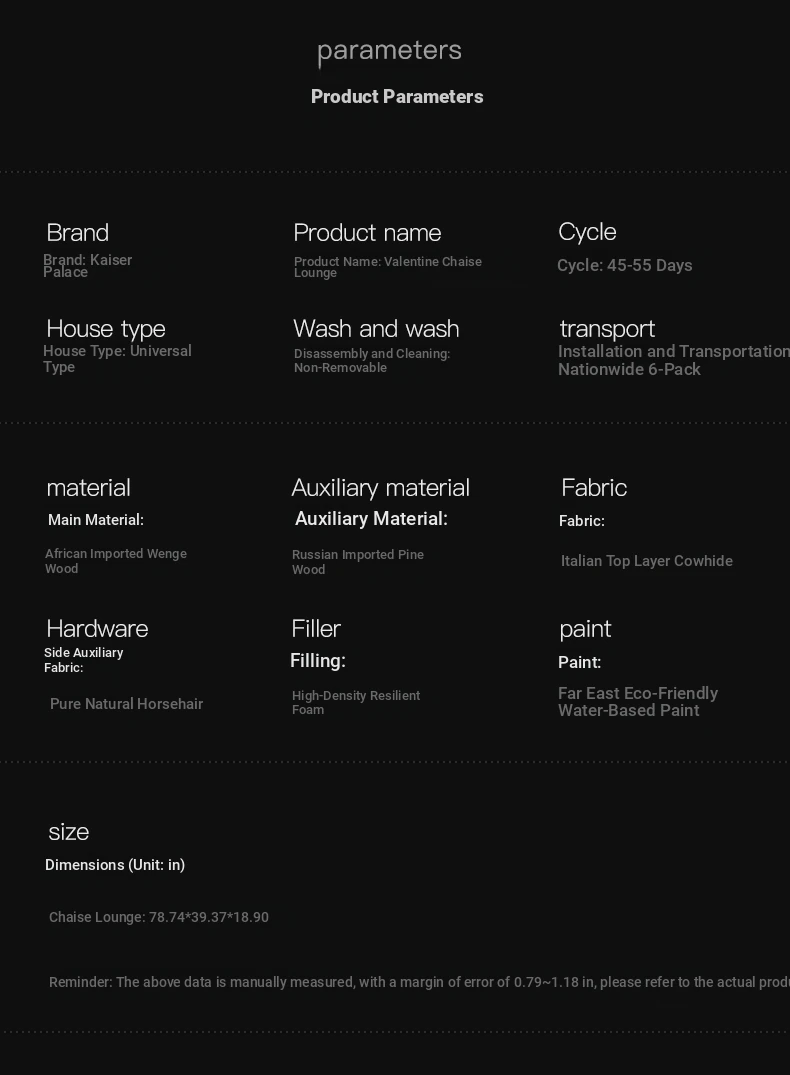Click 'High-Density Resilient Foam' filling text
Image resolution: width=790 pixels, height=1075 pixels.
[x=355, y=702]
